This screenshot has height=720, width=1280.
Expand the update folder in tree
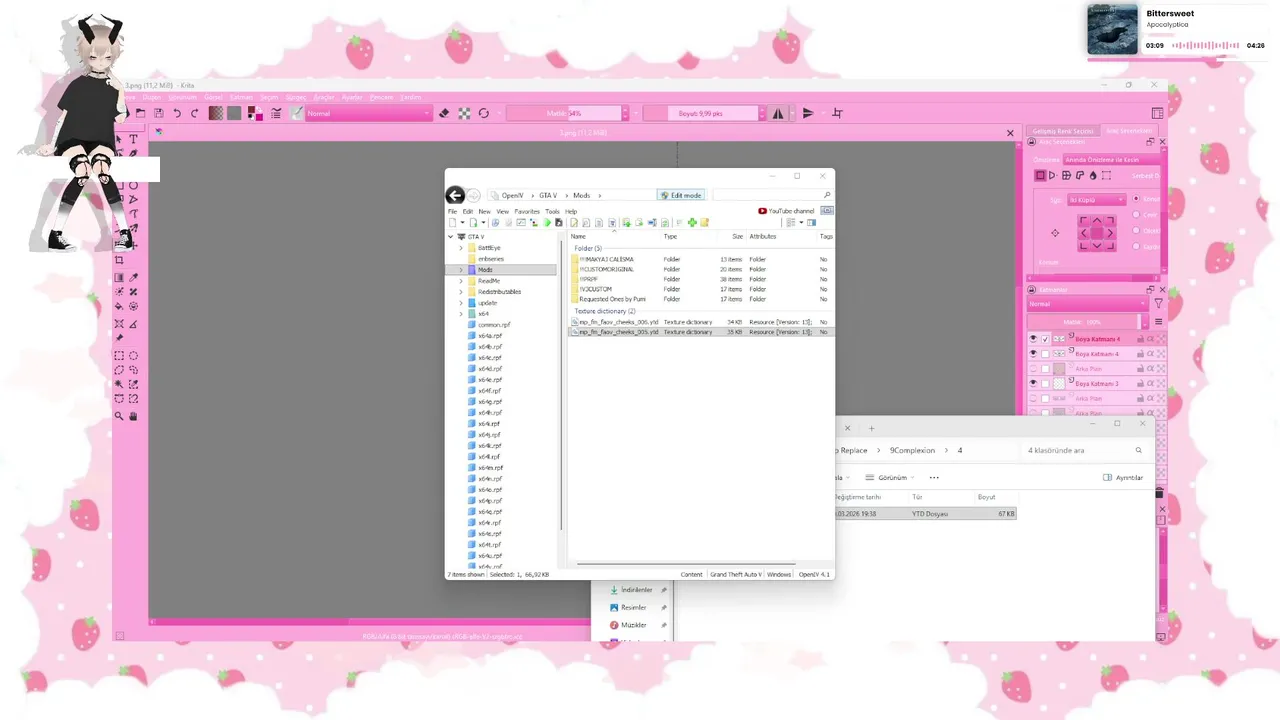coord(461,303)
